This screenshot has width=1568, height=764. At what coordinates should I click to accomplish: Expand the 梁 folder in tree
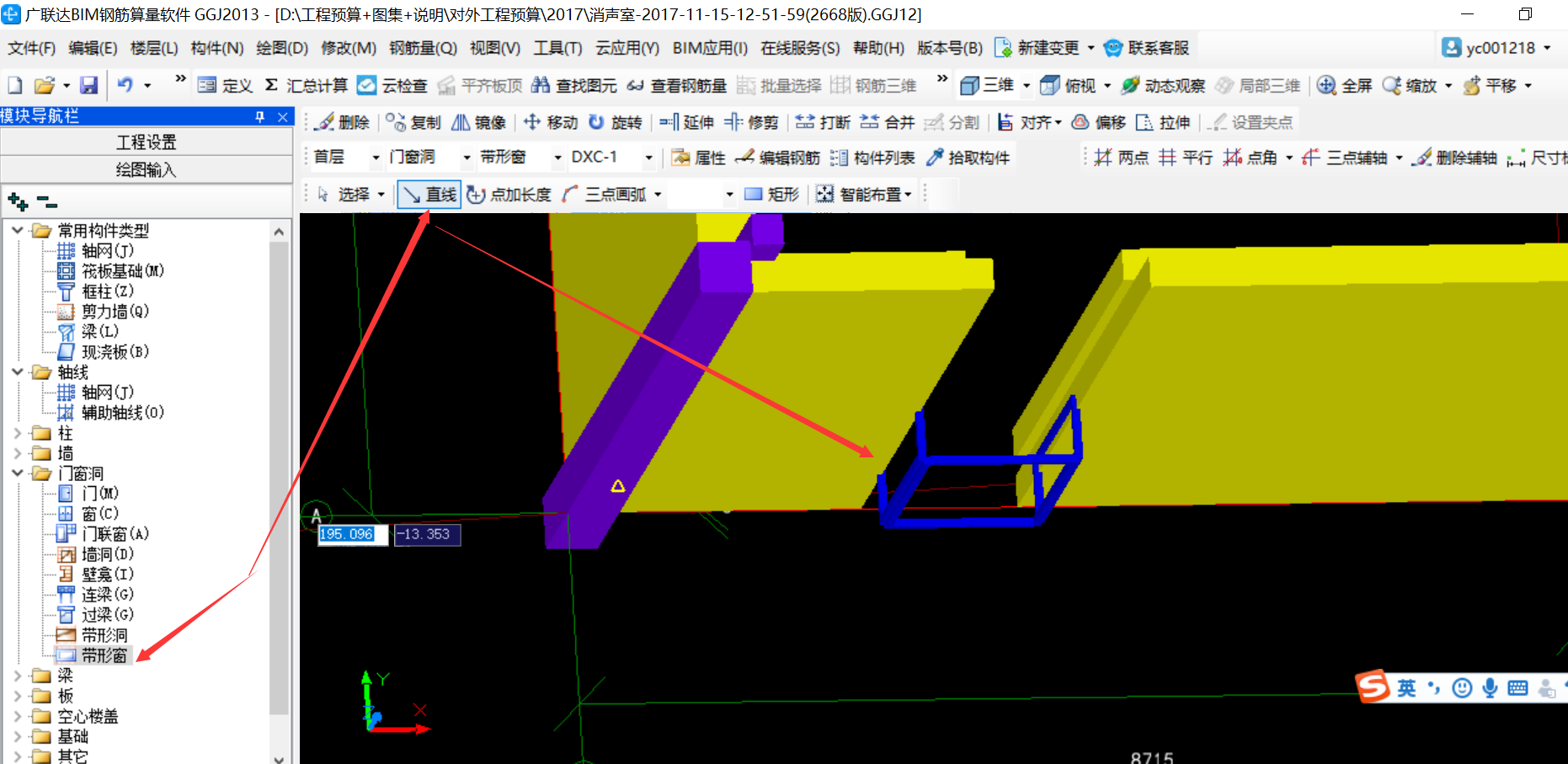point(18,676)
